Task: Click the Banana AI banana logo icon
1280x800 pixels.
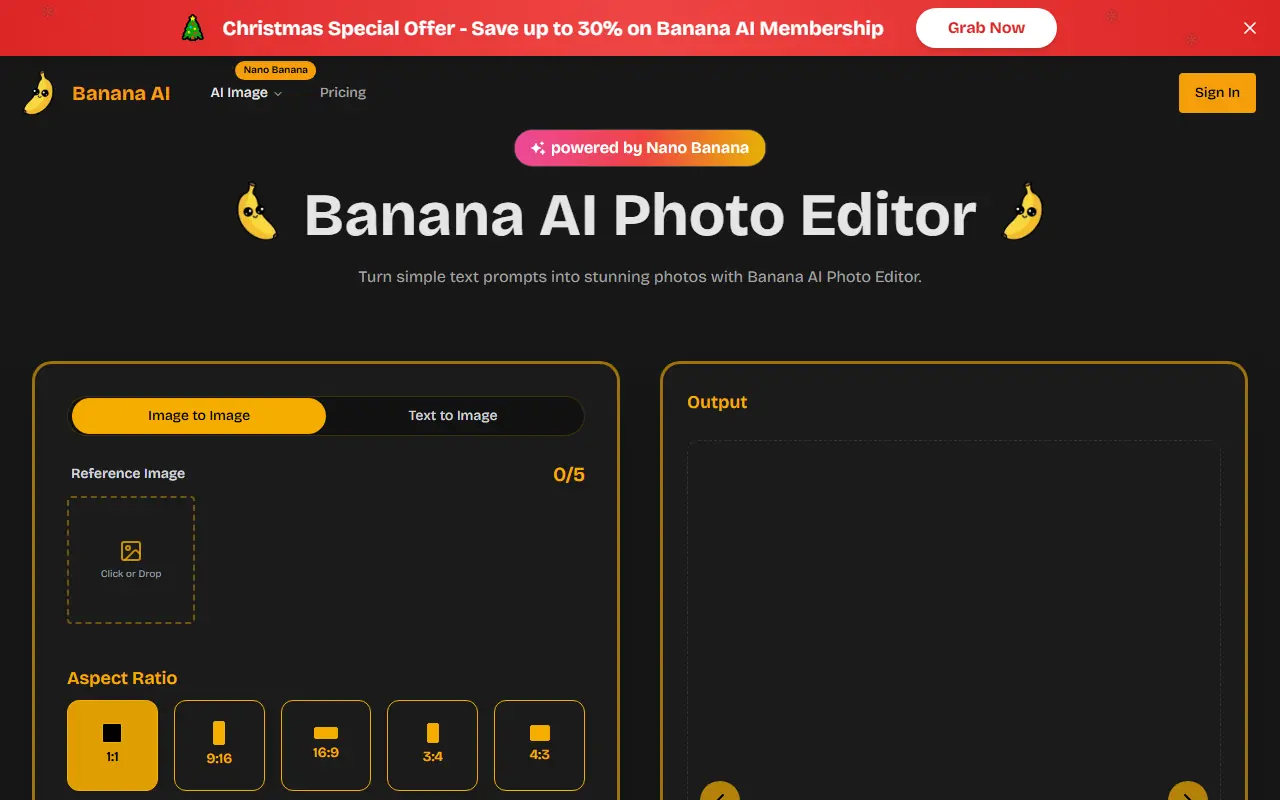Action: pos(38,91)
